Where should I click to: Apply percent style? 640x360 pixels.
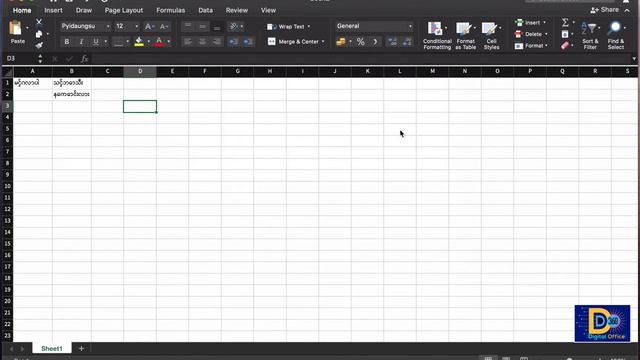coord(360,42)
